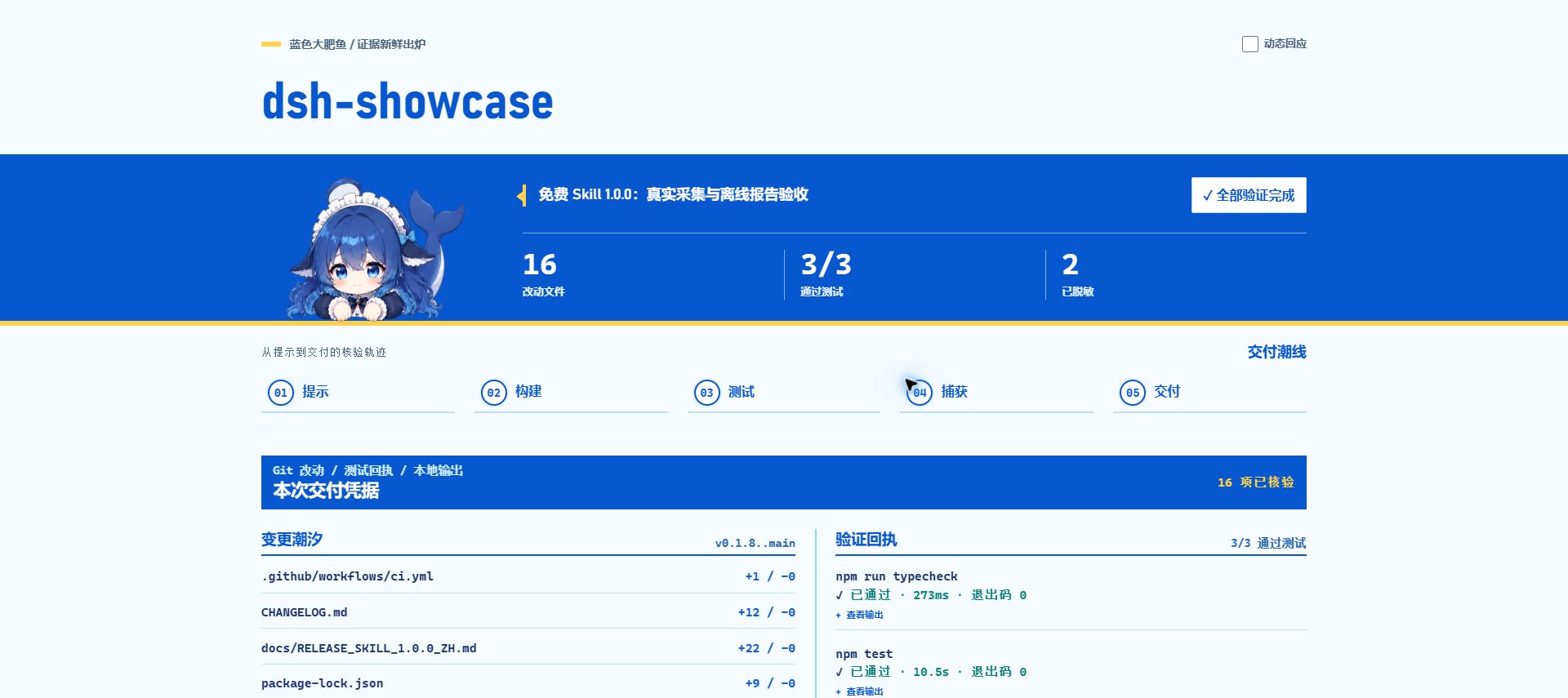1568x698 pixels.
Task: Click the 3/3 通过测试 label beside 验证回执
Action: coord(1268,543)
